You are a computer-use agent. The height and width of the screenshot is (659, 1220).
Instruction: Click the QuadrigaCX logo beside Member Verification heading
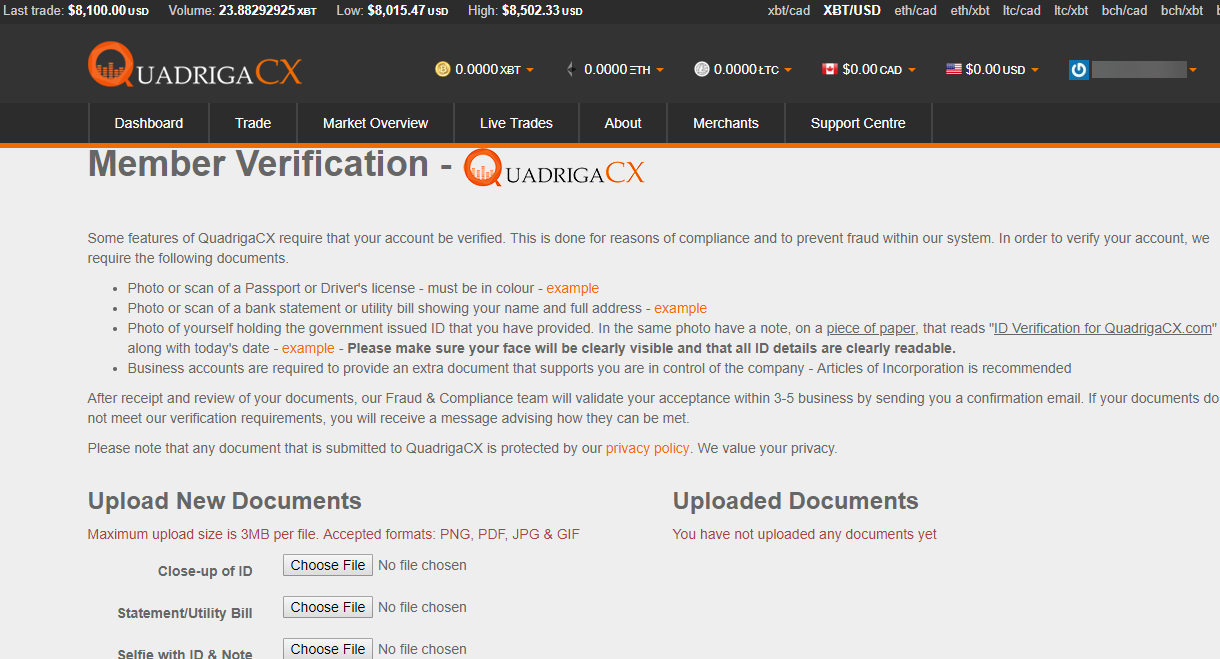555,168
